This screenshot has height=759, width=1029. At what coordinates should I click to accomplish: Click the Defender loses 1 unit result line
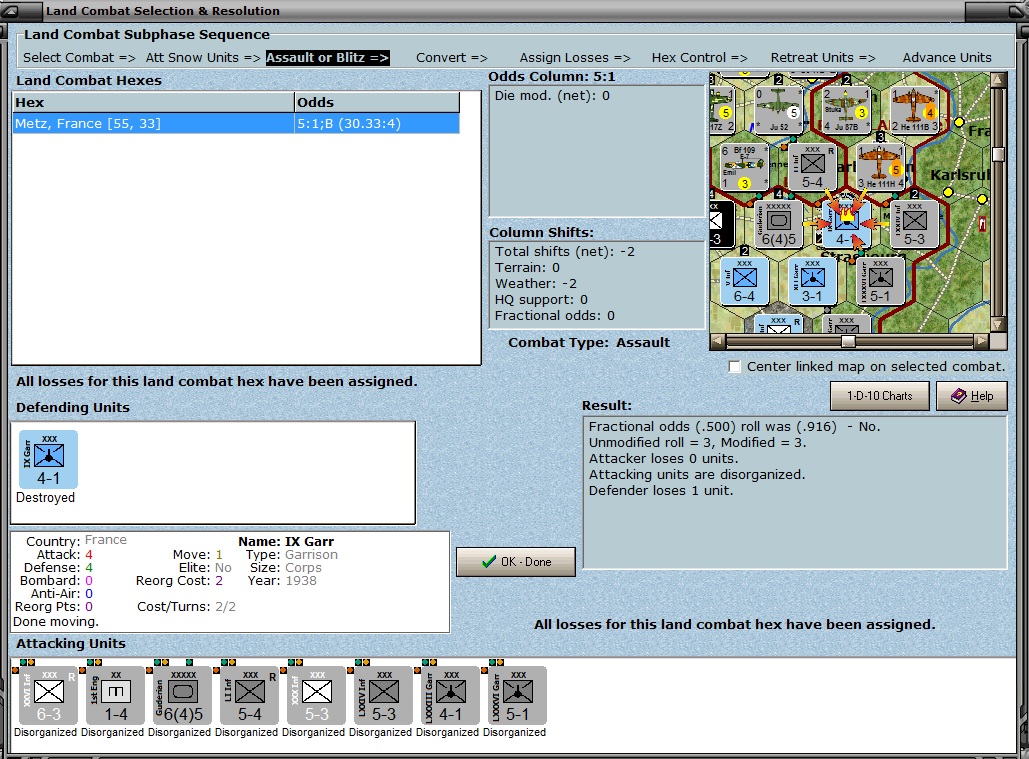661,491
